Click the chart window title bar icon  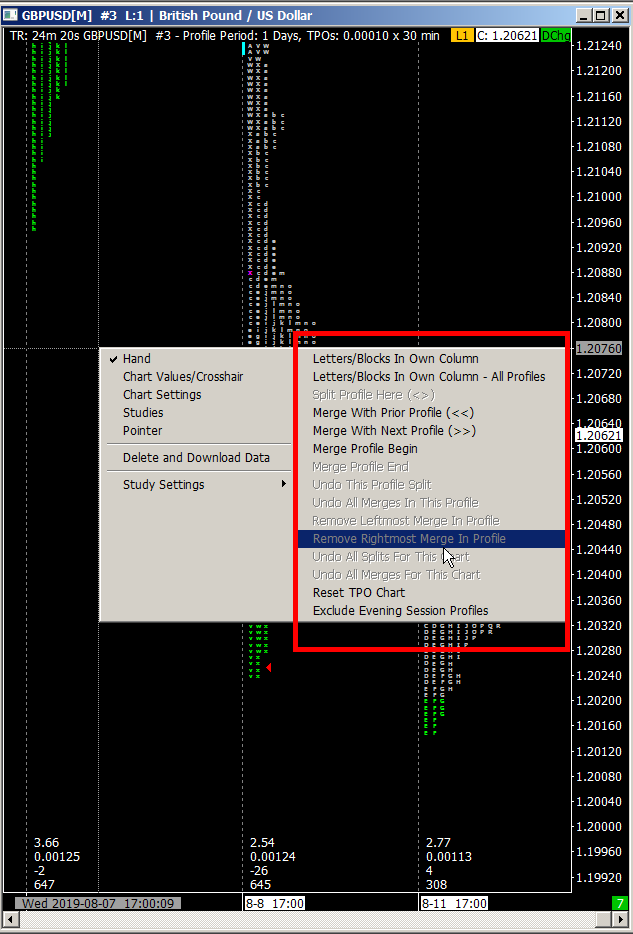[x=10, y=15]
